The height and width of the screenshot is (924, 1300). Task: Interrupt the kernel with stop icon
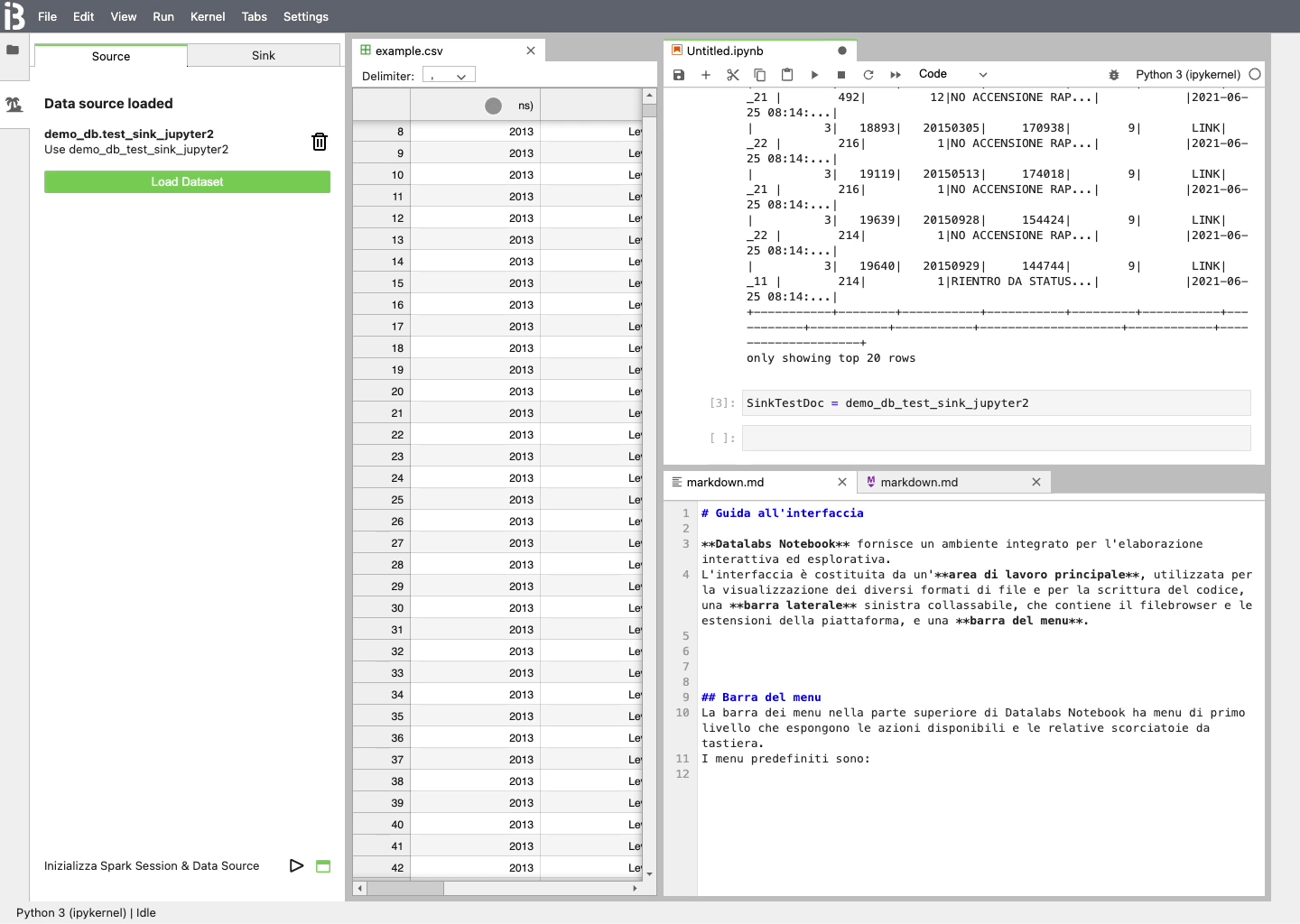(840, 74)
